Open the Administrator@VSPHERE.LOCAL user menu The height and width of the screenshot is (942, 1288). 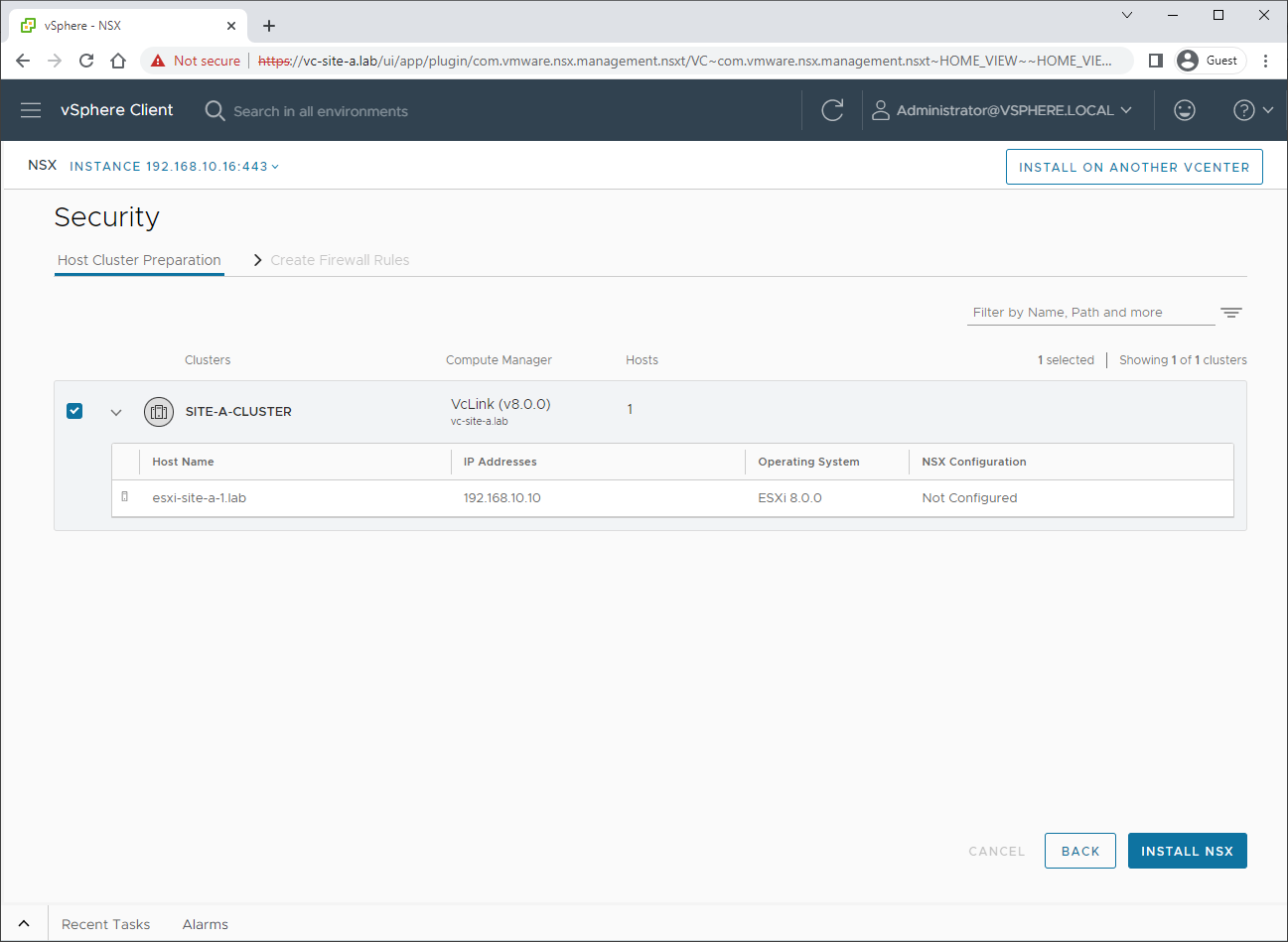(1002, 110)
